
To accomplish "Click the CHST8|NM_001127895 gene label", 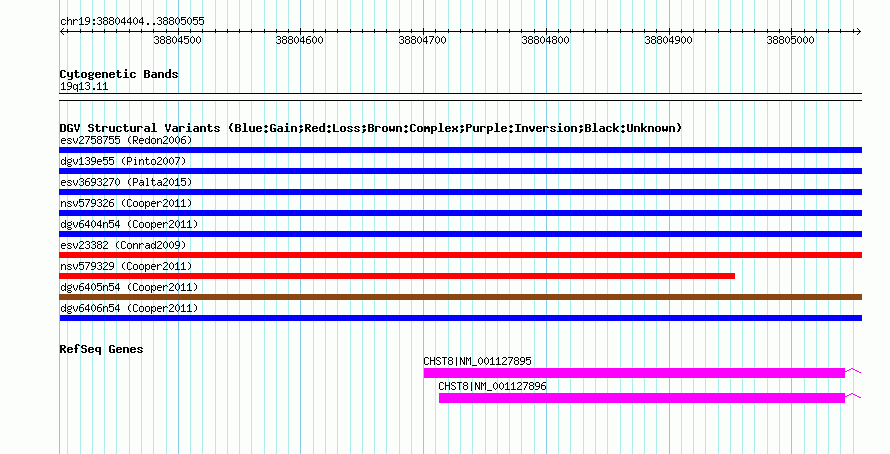I will pos(477,361).
